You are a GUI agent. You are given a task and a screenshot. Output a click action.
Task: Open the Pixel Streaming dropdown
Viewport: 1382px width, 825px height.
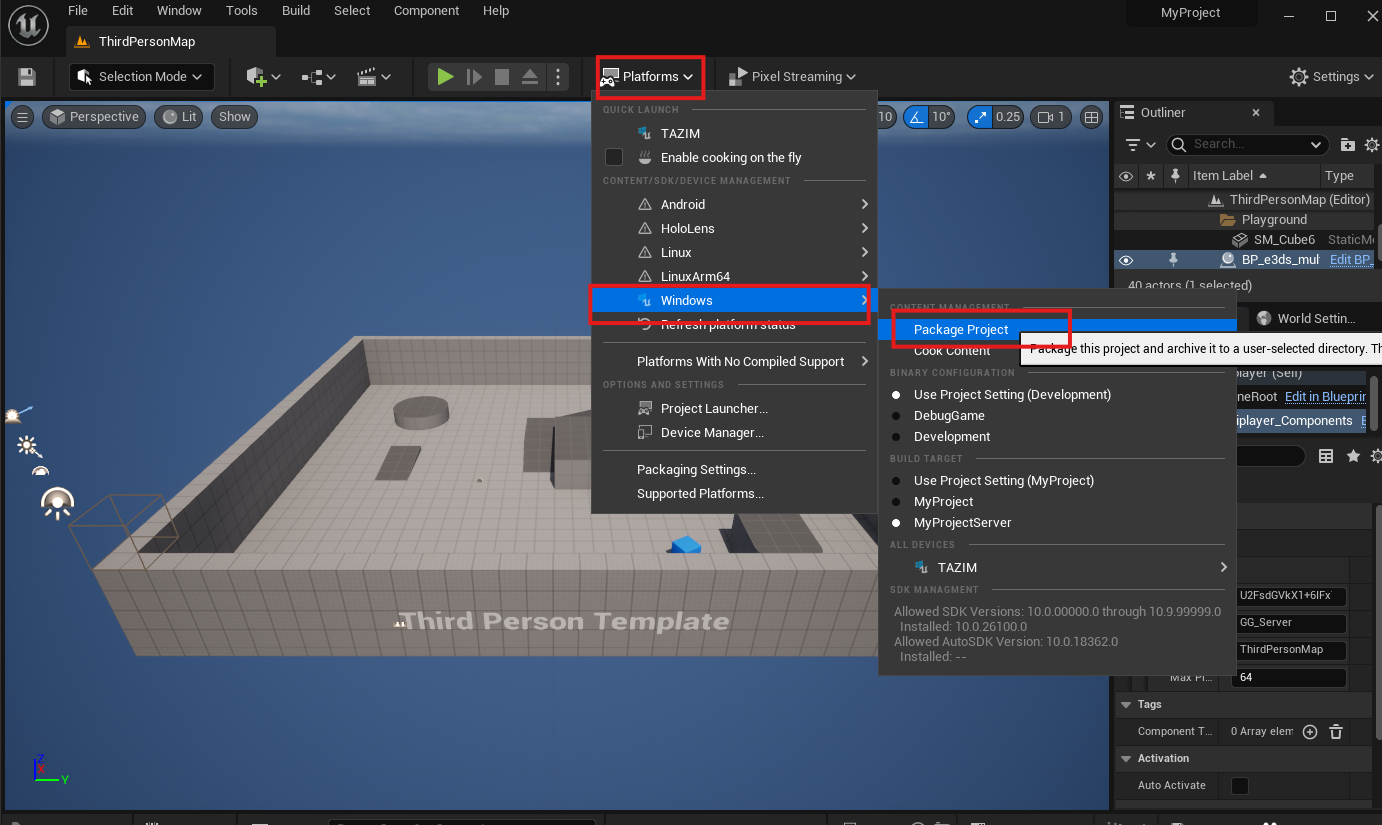coord(793,77)
